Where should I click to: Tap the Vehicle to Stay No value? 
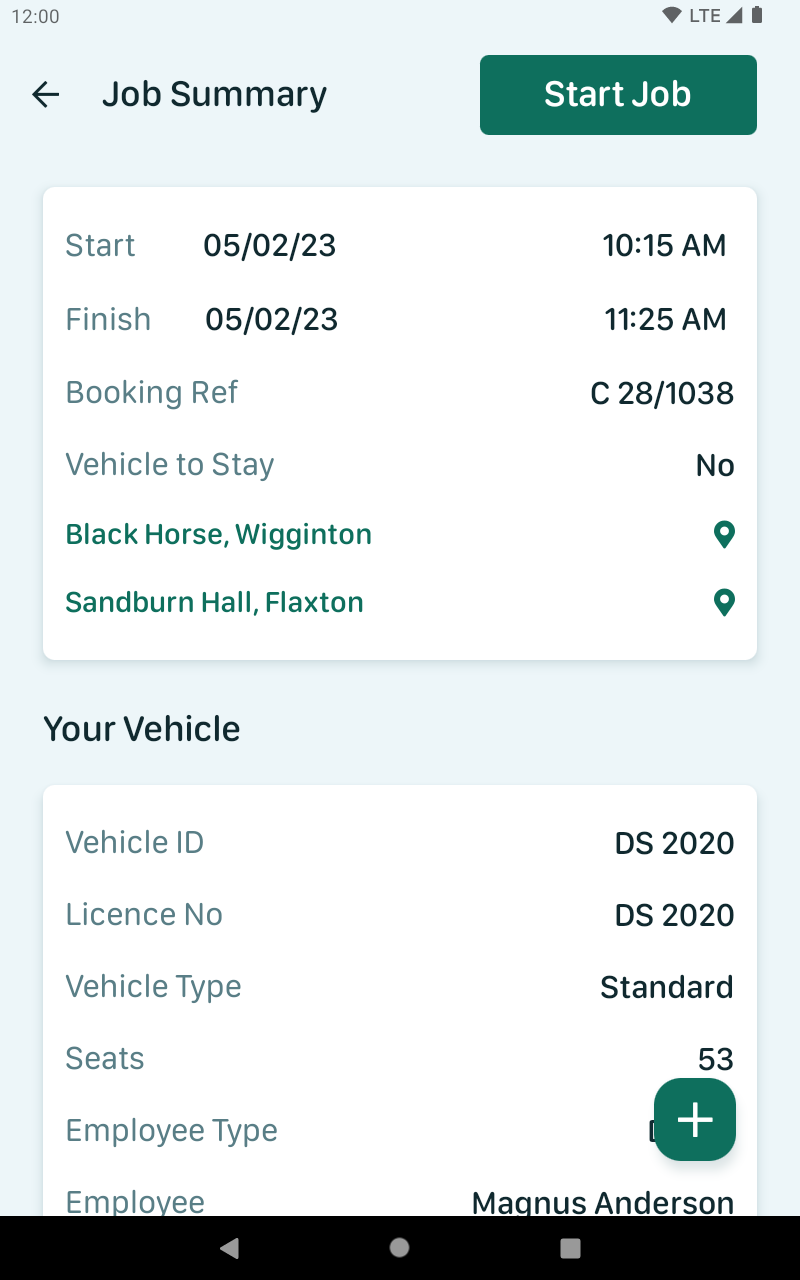715,466
